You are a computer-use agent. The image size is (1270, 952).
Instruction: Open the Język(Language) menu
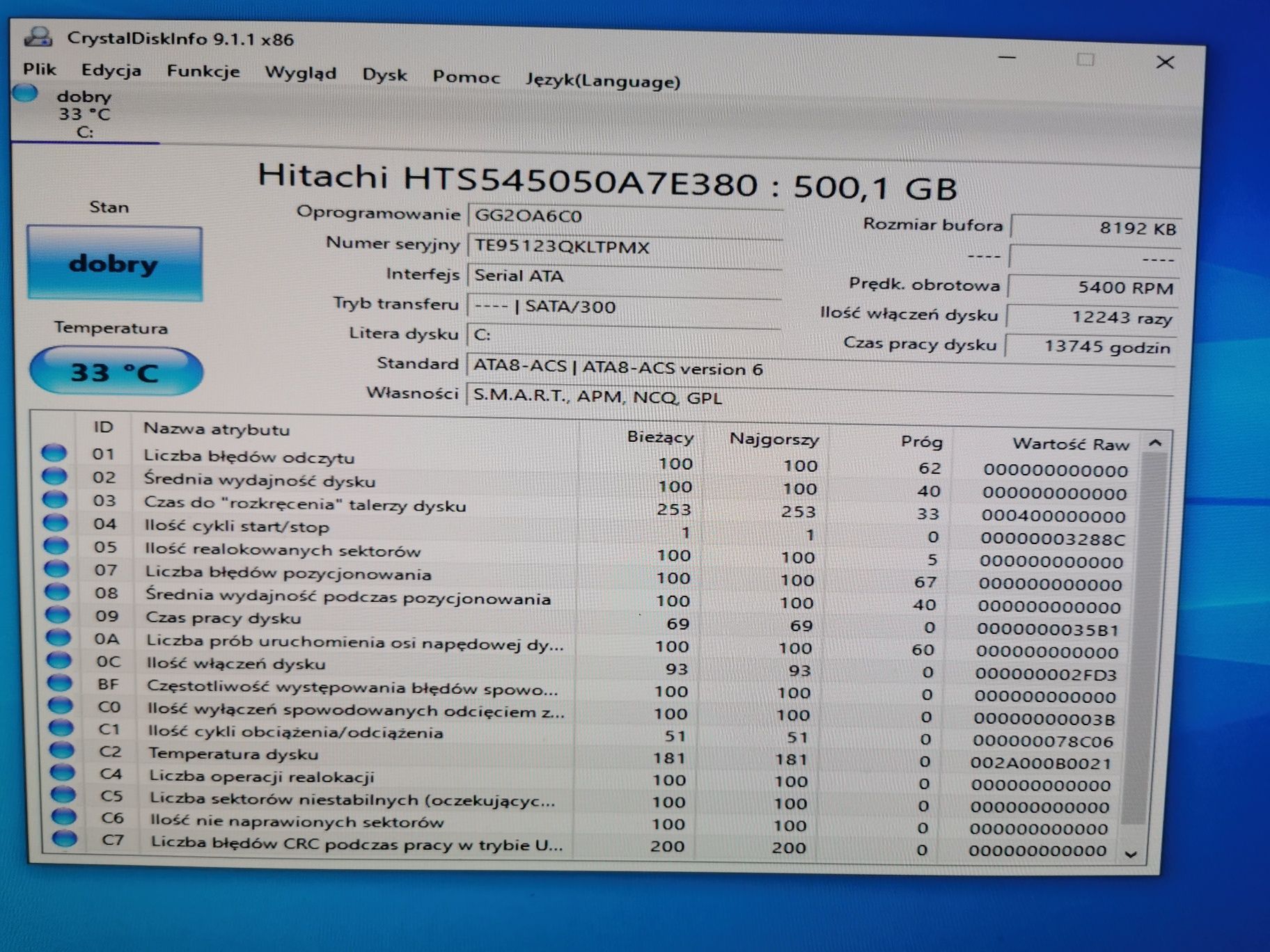[x=603, y=81]
